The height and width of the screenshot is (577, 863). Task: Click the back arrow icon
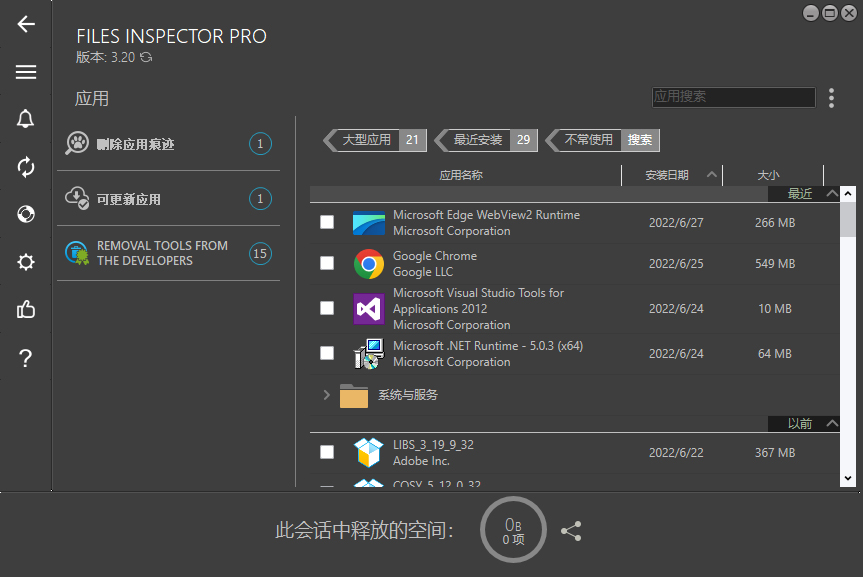coord(26,24)
